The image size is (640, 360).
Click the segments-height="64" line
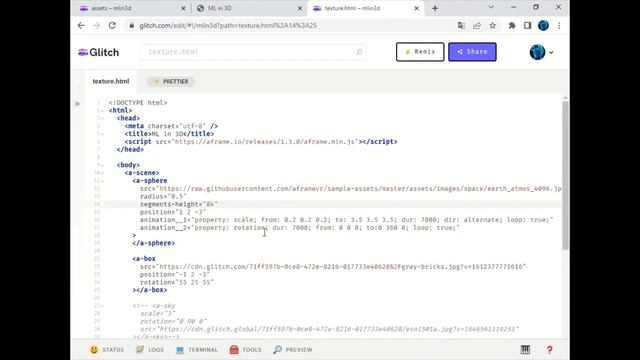[x=179, y=204]
